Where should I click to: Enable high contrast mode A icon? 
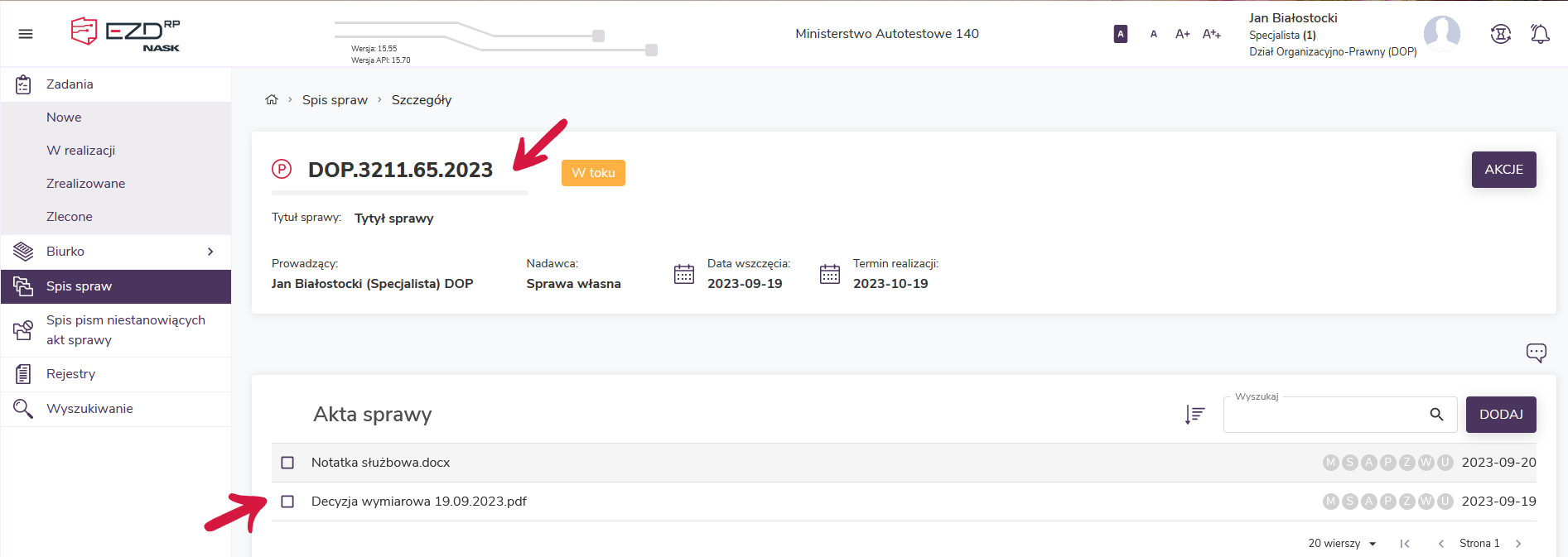tap(1120, 34)
